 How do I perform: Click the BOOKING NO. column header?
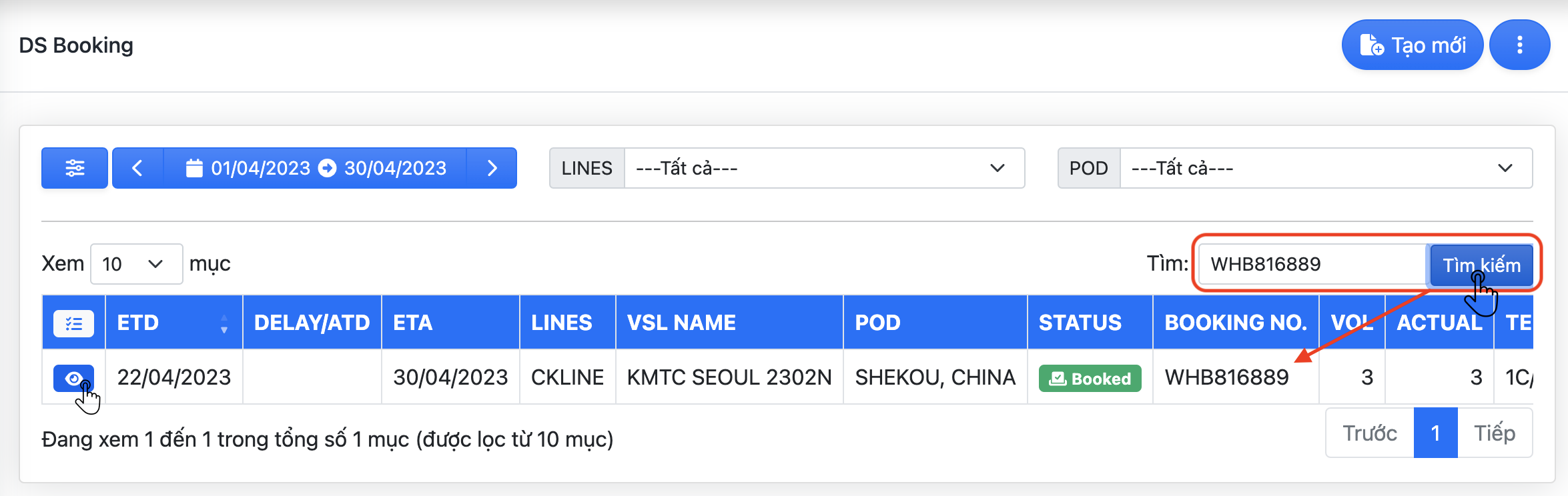pos(1235,323)
